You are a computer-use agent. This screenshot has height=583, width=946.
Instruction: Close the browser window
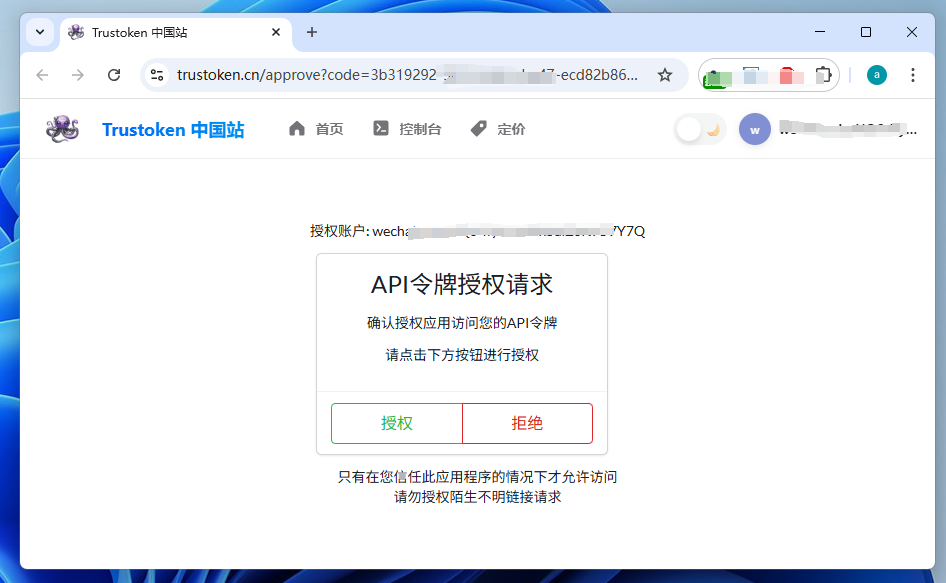coord(912,32)
